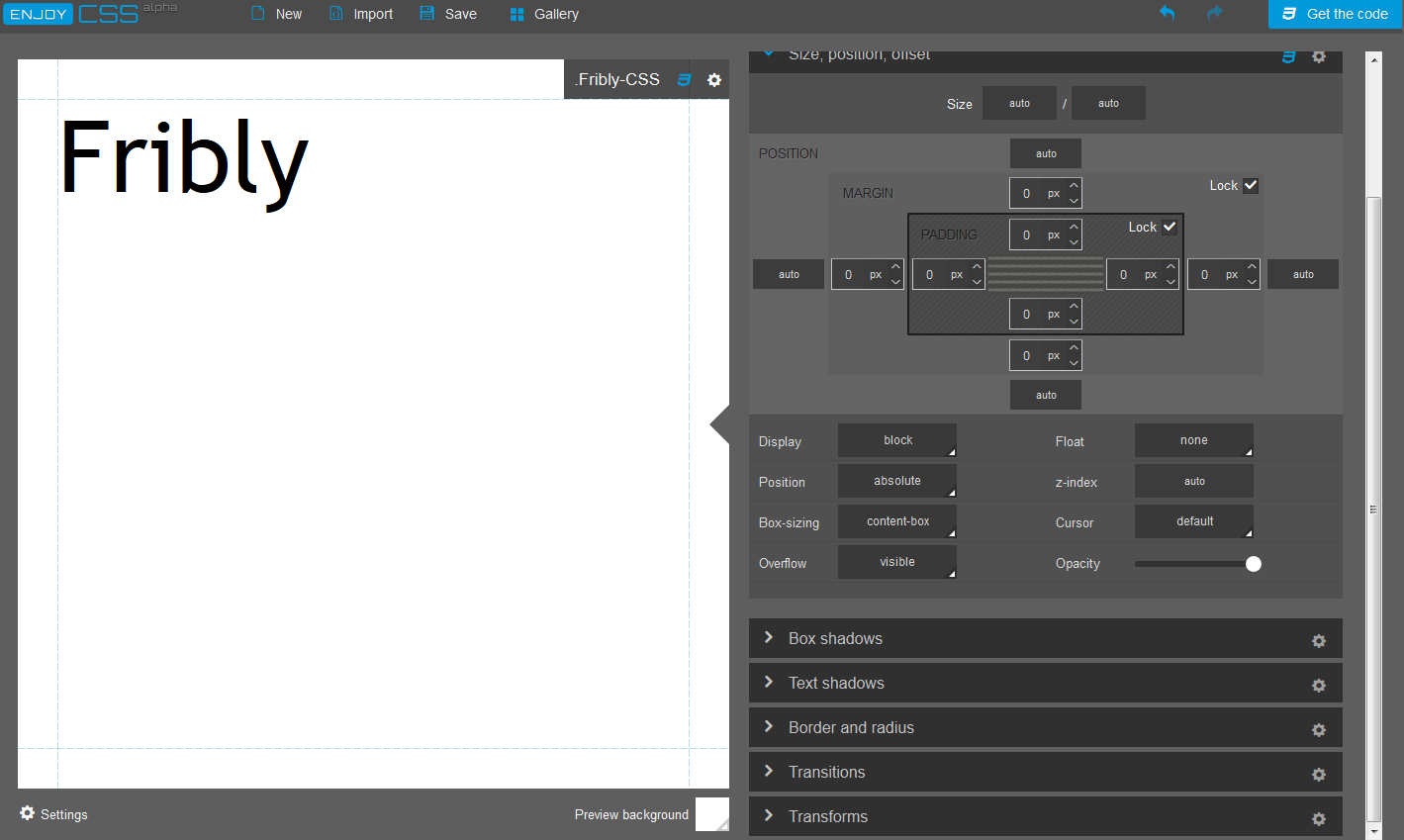Click the Preview background color swatch

pos(711,813)
